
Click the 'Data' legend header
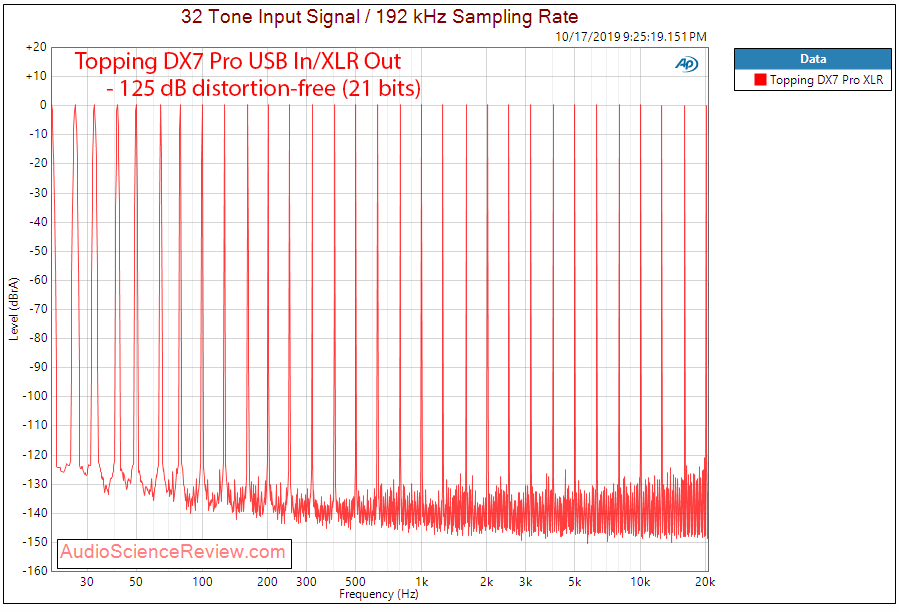click(813, 59)
